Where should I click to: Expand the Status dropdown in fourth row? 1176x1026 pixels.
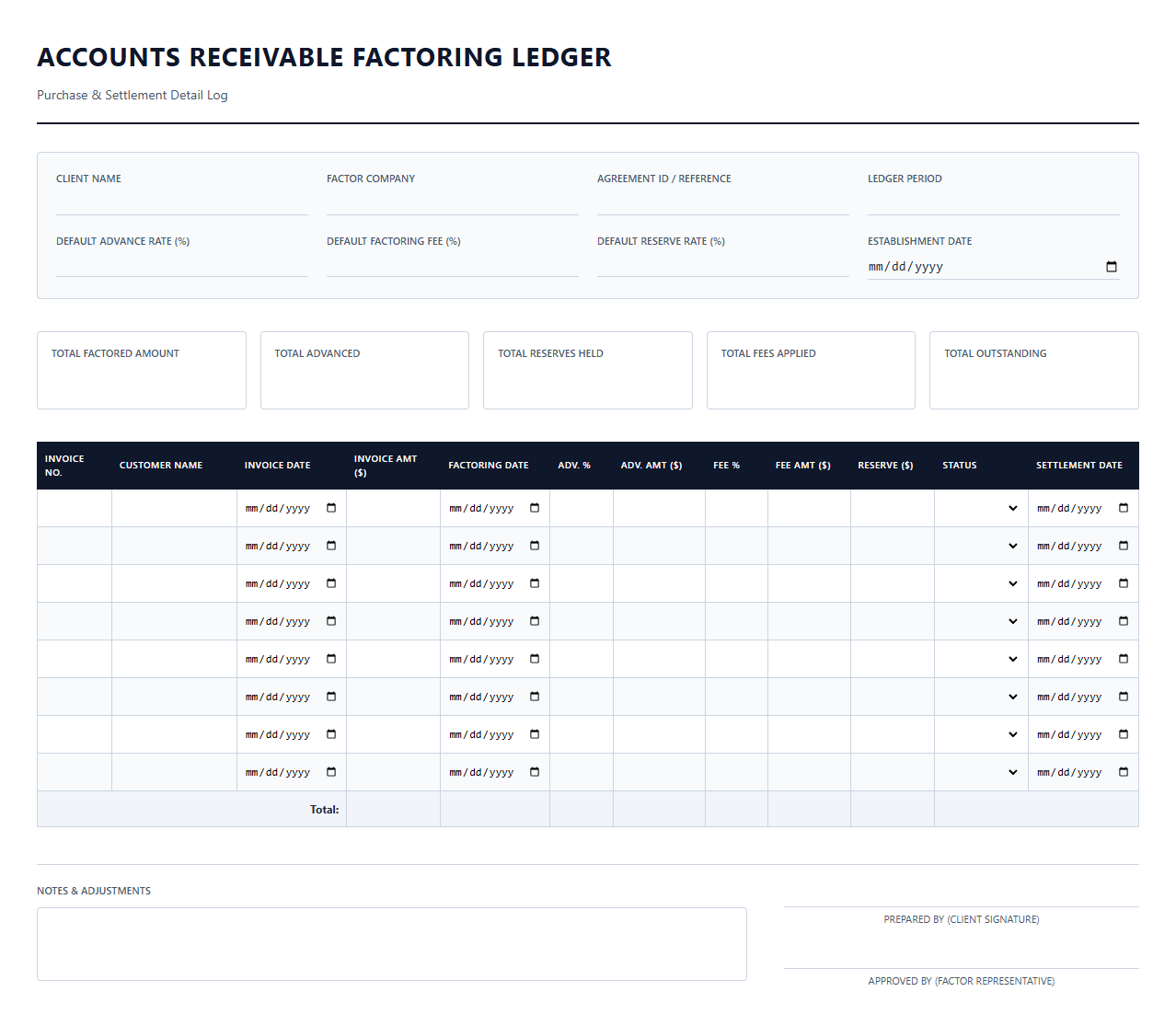click(981, 621)
